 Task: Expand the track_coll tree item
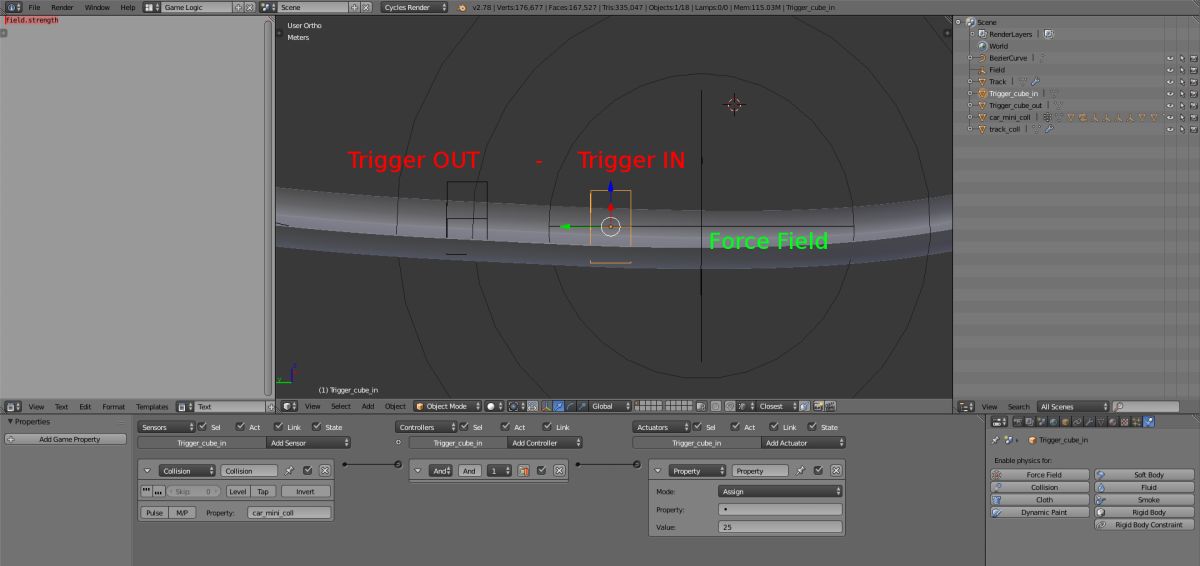point(970,129)
